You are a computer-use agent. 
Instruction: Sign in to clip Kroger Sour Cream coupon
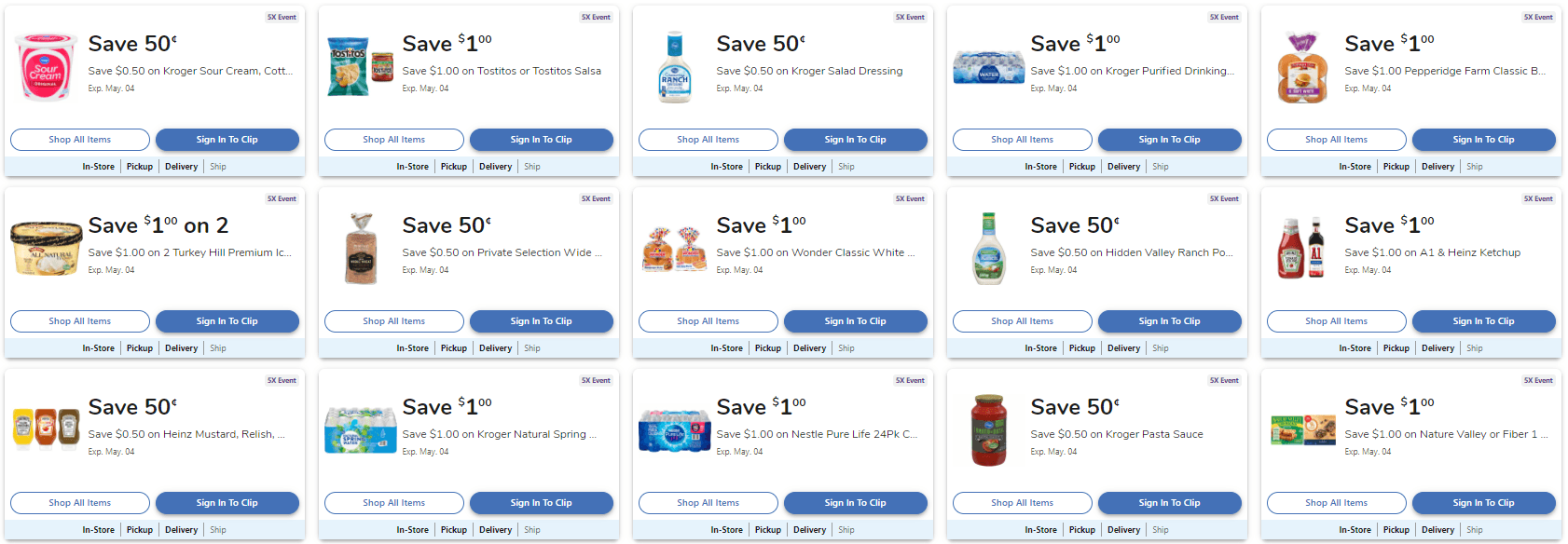[x=227, y=140]
